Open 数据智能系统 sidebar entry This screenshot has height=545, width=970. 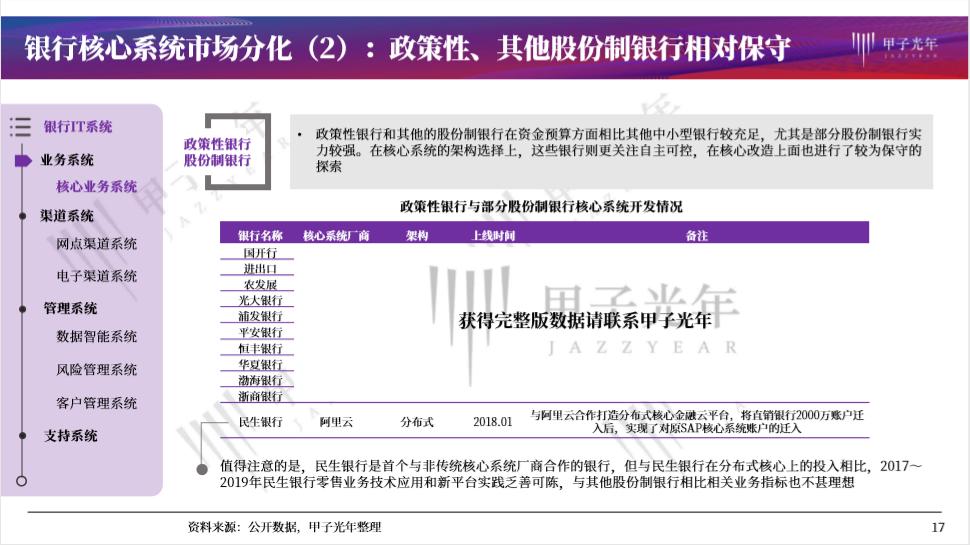coord(96,337)
